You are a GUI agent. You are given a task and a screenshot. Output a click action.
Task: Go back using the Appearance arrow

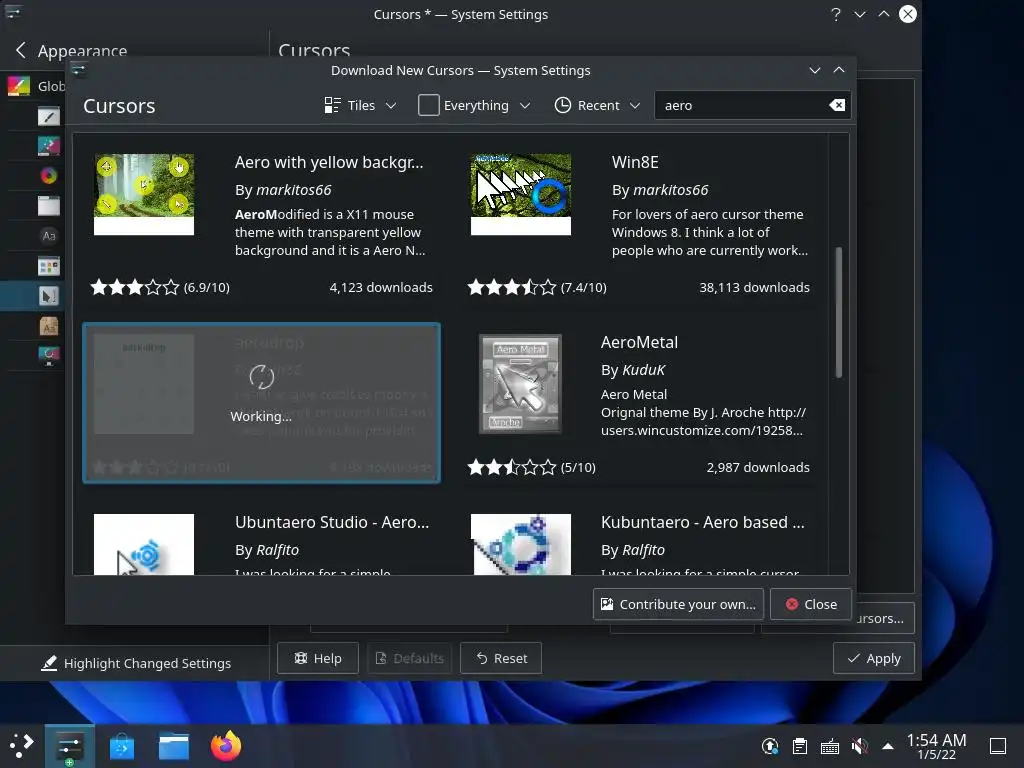(21, 50)
